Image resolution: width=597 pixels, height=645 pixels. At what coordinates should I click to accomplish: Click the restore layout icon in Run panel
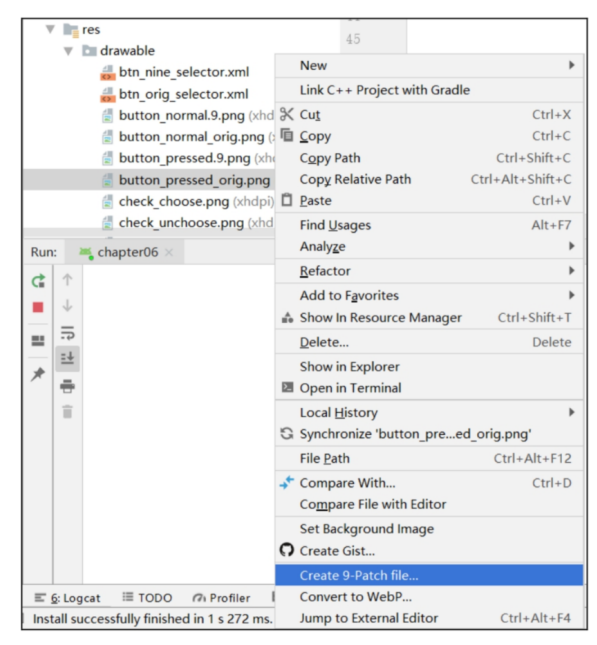pyautogui.click(x=38, y=341)
